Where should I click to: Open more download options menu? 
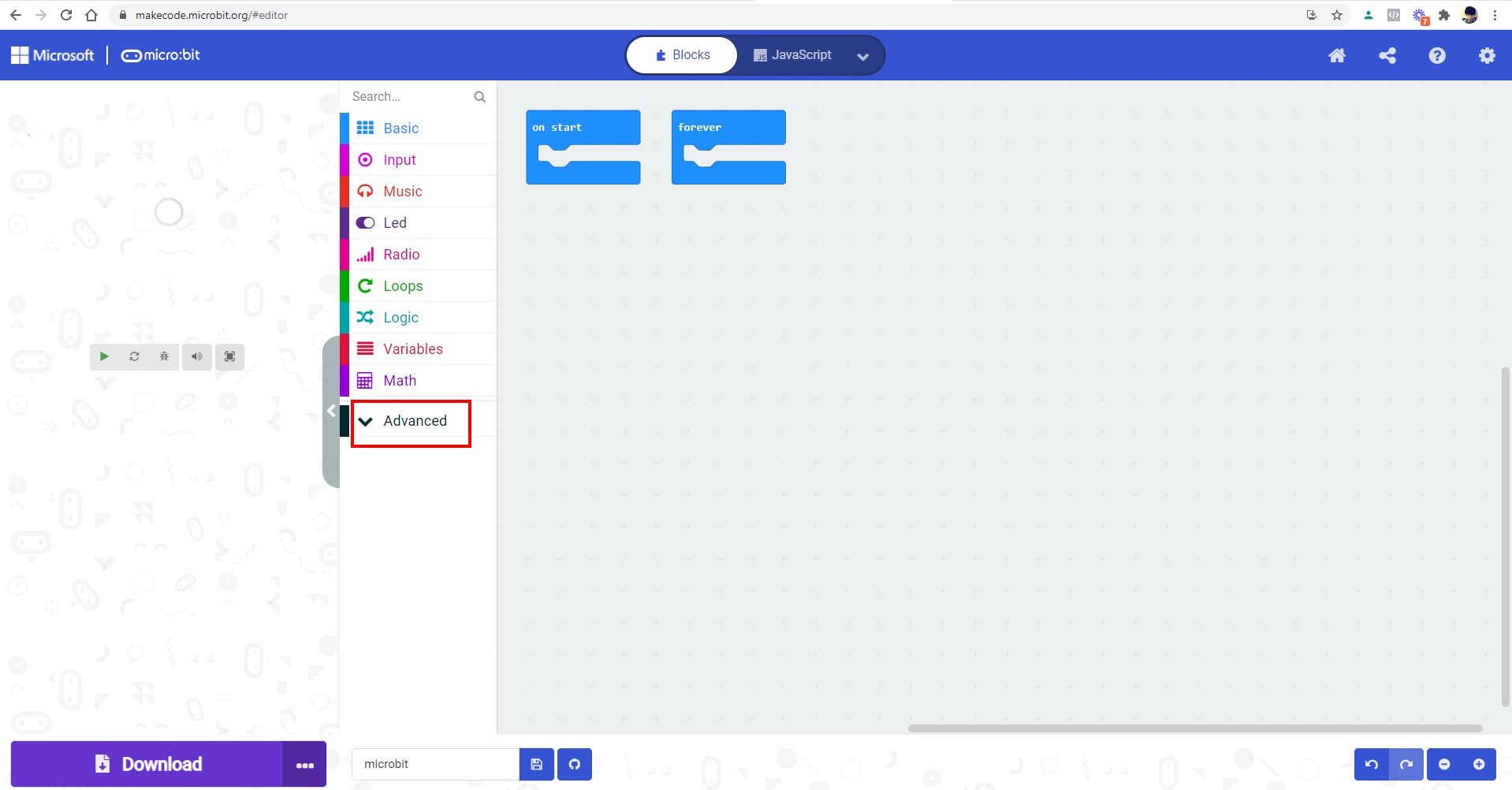304,765
